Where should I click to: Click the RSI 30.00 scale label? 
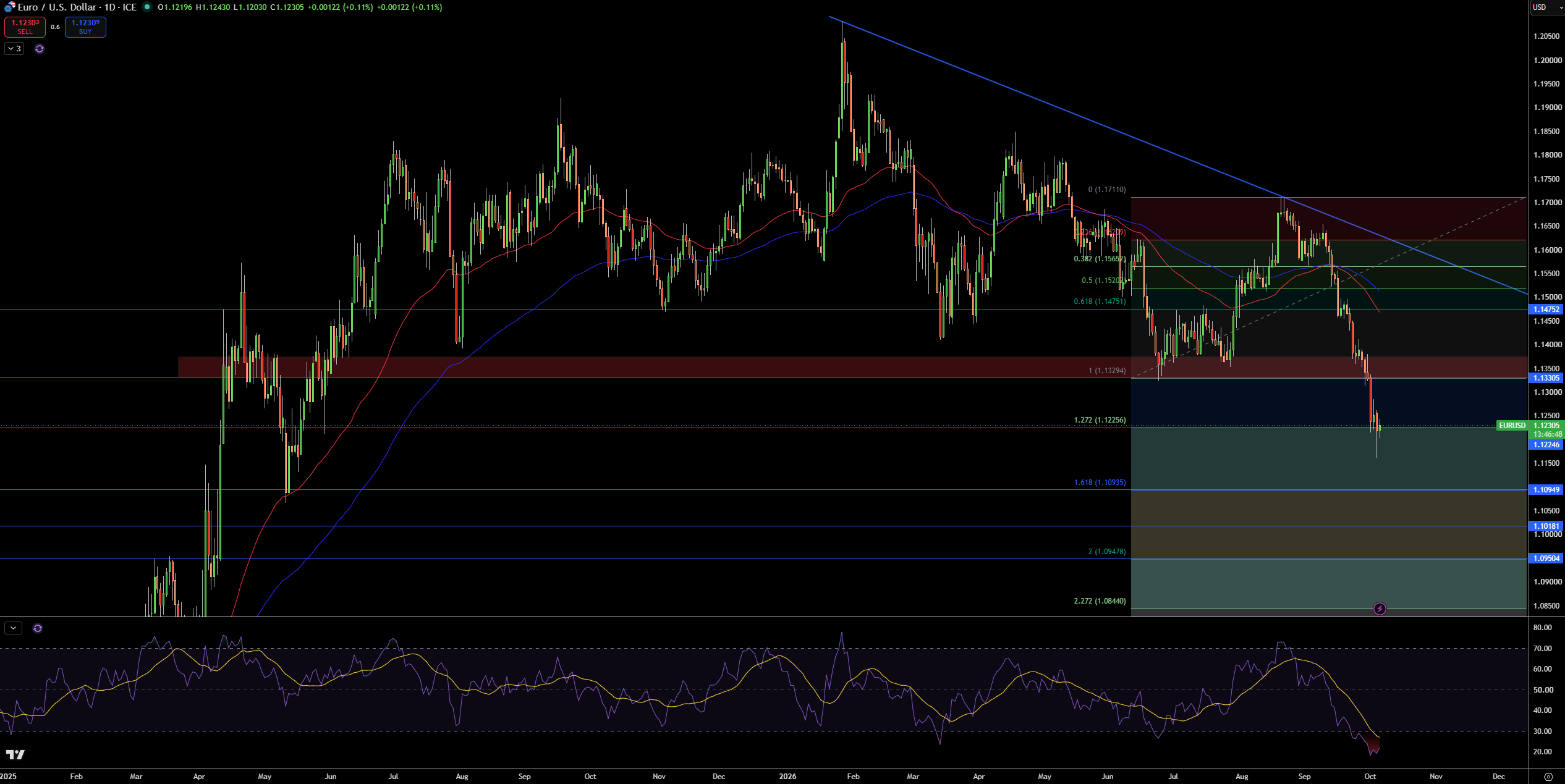1543,731
